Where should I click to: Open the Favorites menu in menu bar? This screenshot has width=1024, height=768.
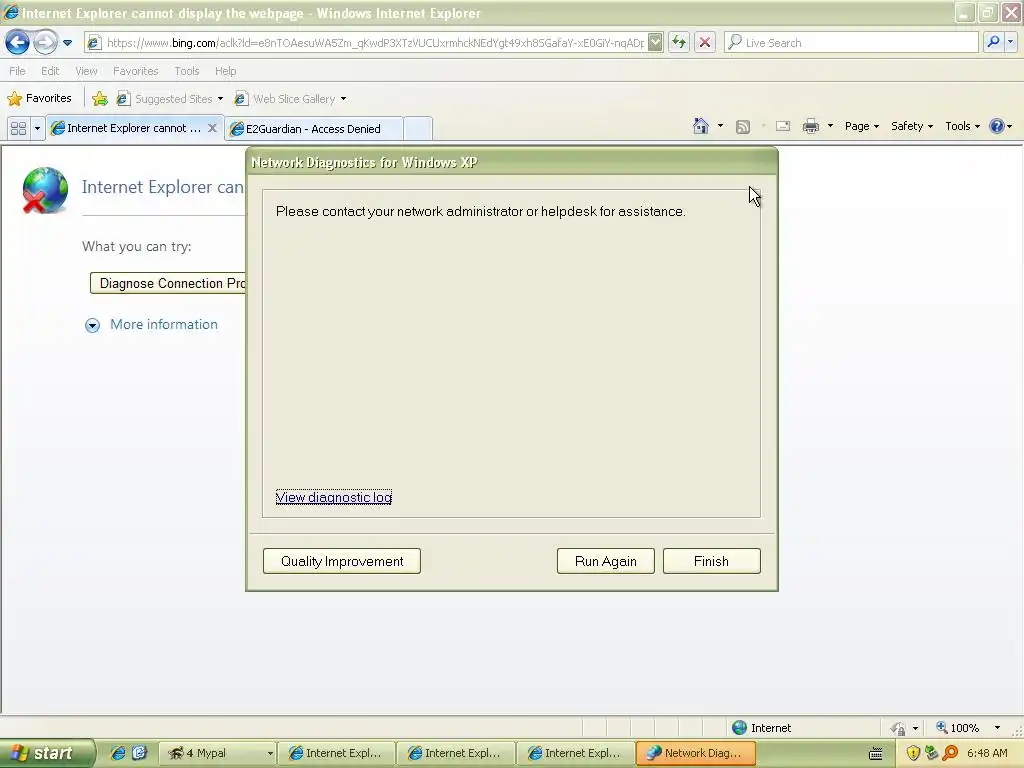tap(135, 71)
